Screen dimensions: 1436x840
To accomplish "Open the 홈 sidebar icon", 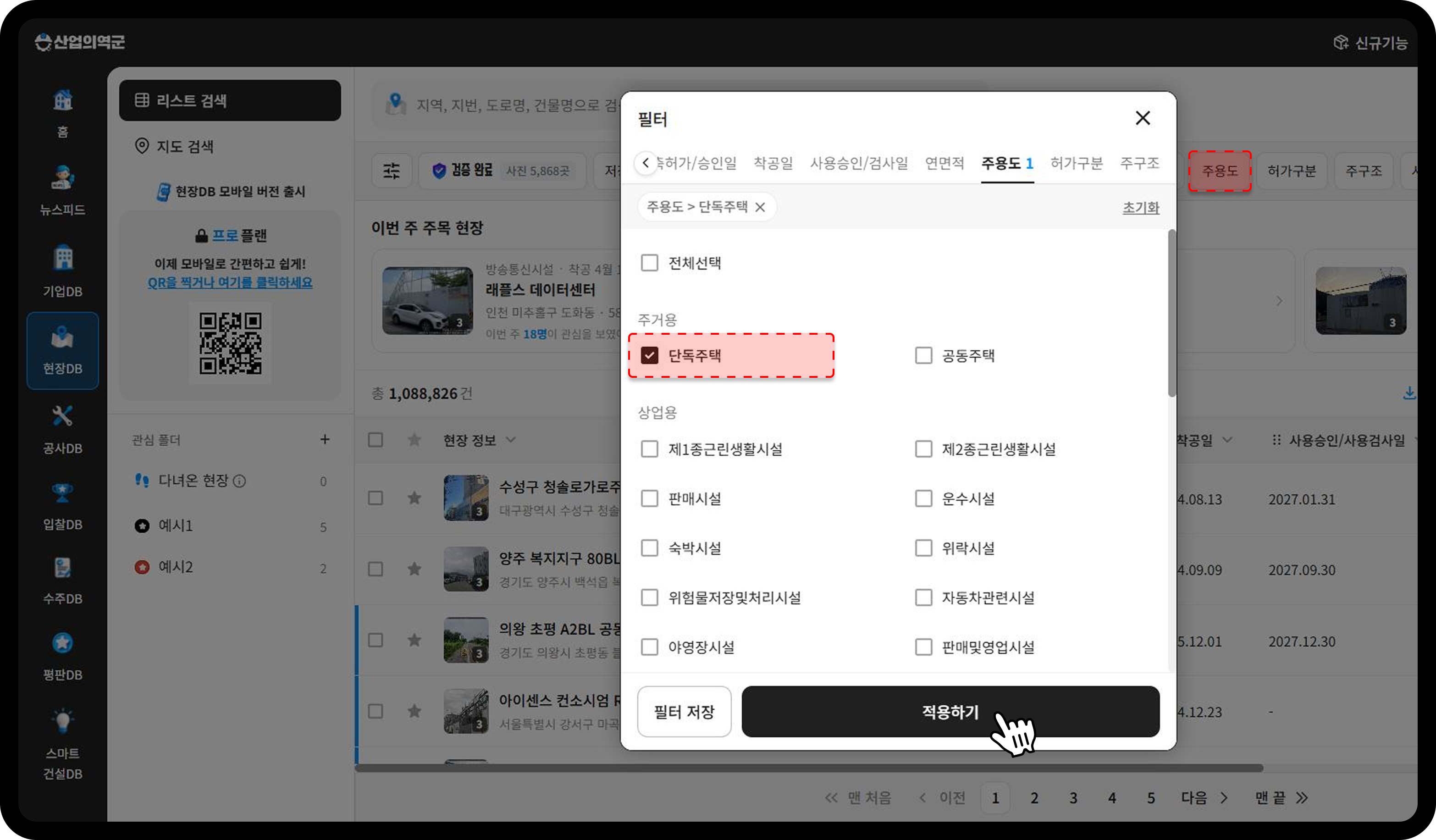I will coord(63,100).
